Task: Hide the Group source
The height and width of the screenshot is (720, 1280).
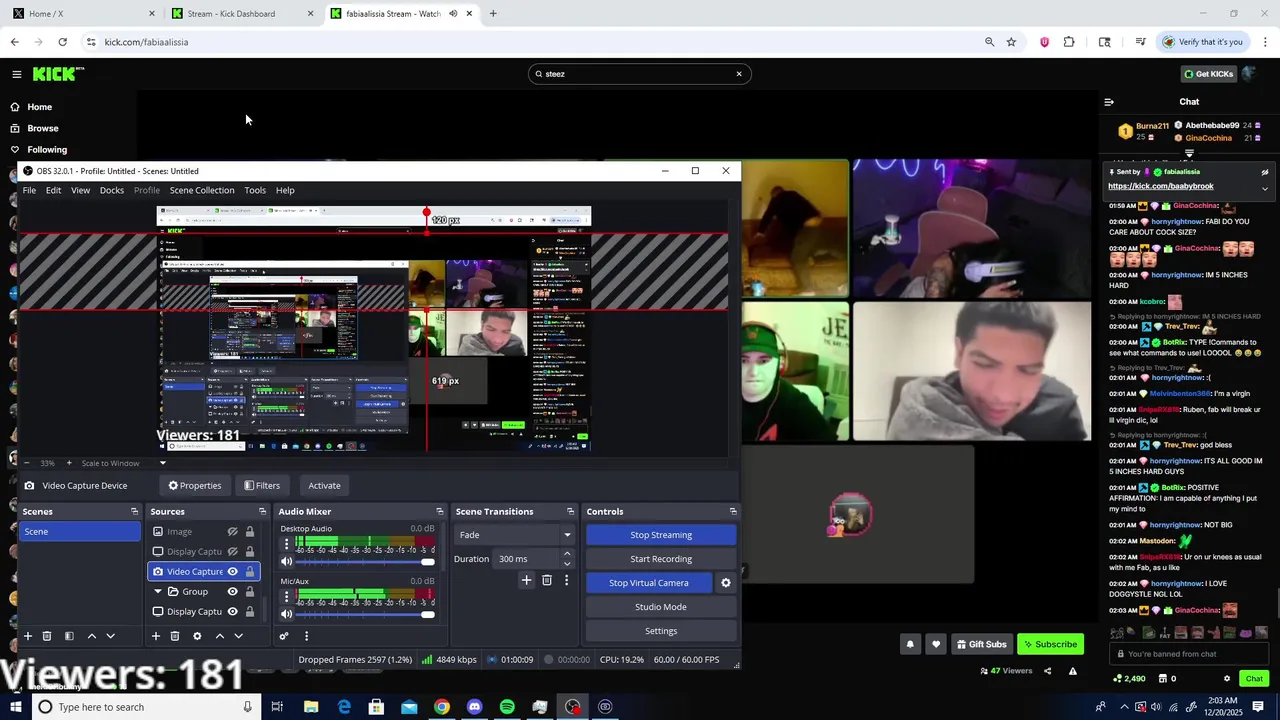Action: point(232,592)
